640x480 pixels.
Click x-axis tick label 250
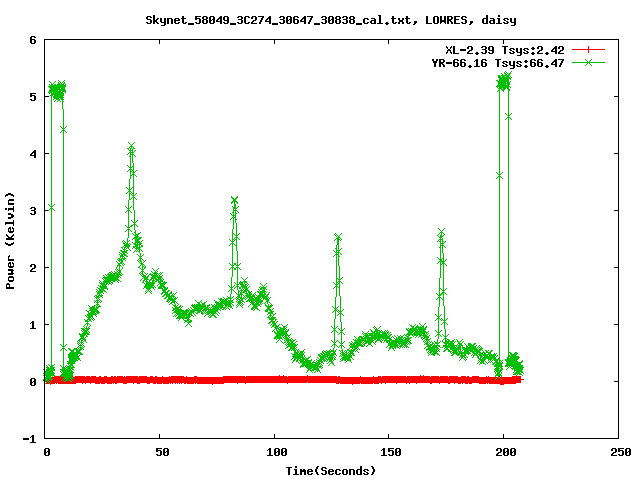pyautogui.click(x=621, y=452)
